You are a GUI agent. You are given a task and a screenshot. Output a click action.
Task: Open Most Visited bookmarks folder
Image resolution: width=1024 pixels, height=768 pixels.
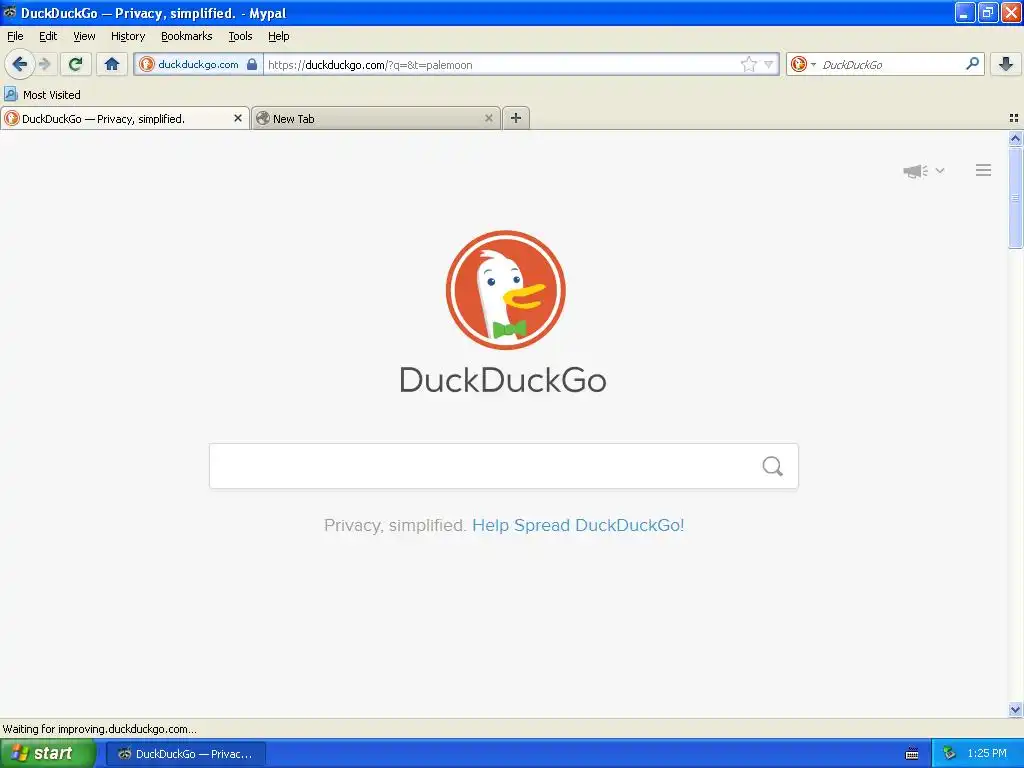pos(42,95)
